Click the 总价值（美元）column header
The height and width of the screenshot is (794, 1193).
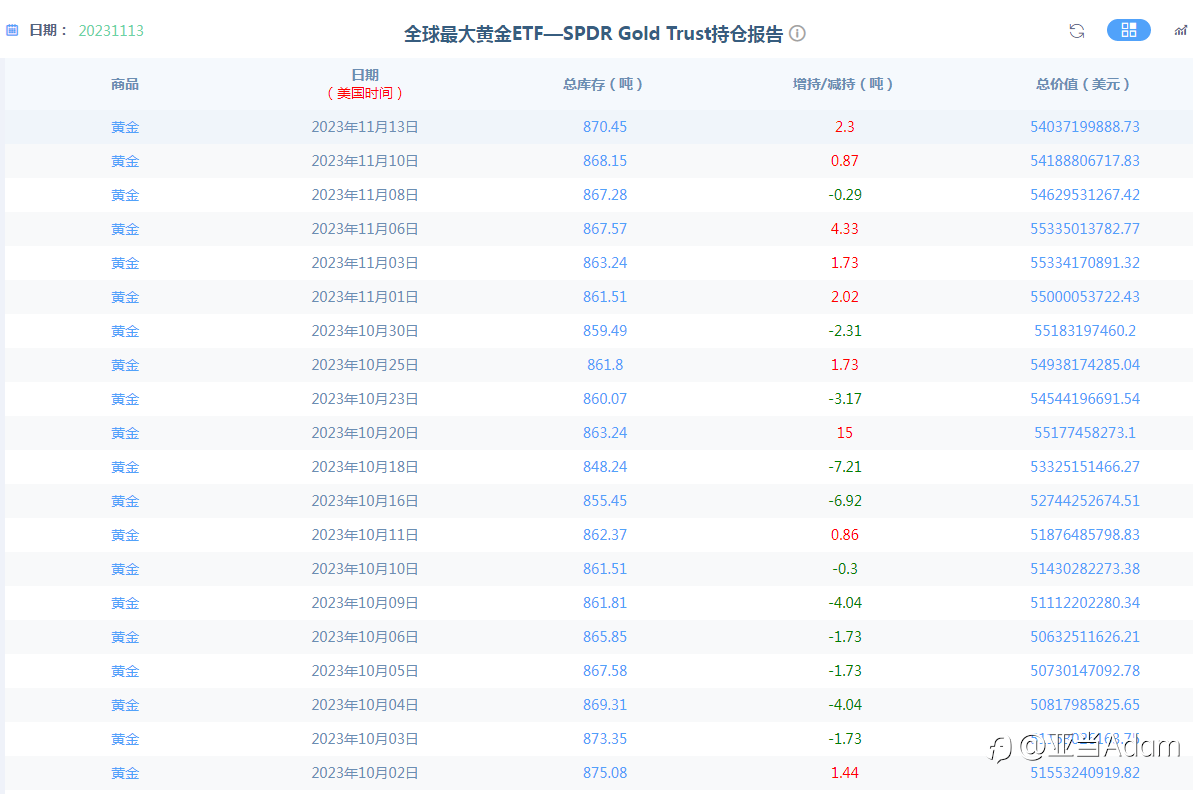pos(1084,84)
